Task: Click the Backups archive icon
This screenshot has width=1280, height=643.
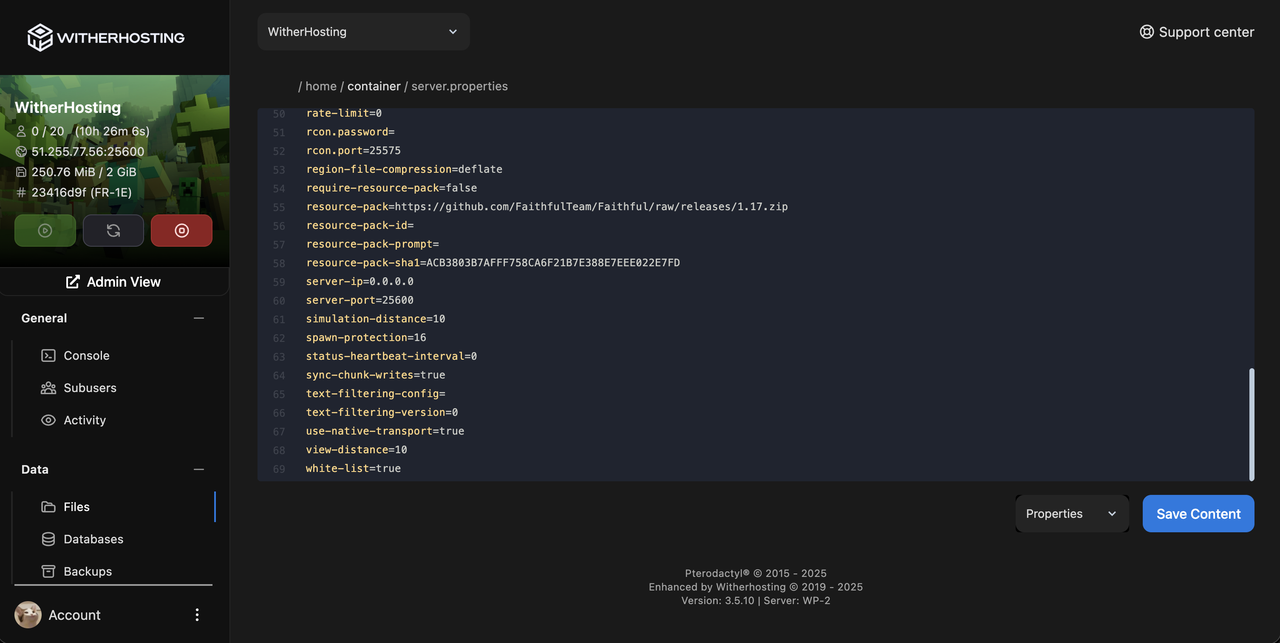Action: click(x=48, y=571)
